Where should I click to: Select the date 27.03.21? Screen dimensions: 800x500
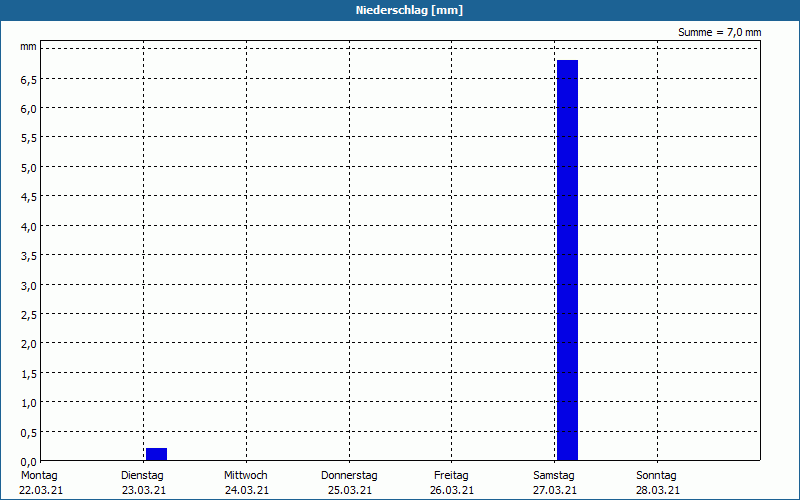coord(555,491)
